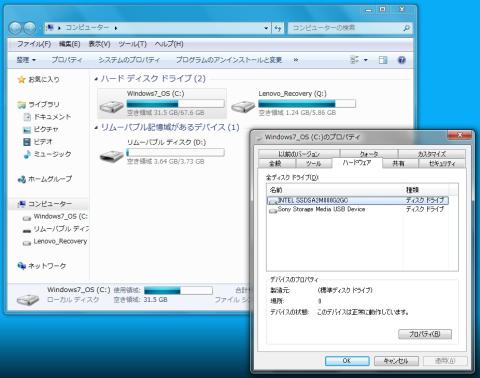The width and height of the screenshot is (480, 378).
Task: Select INTEL SSDSA2M080G2GC row
Action: click(x=358, y=200)
